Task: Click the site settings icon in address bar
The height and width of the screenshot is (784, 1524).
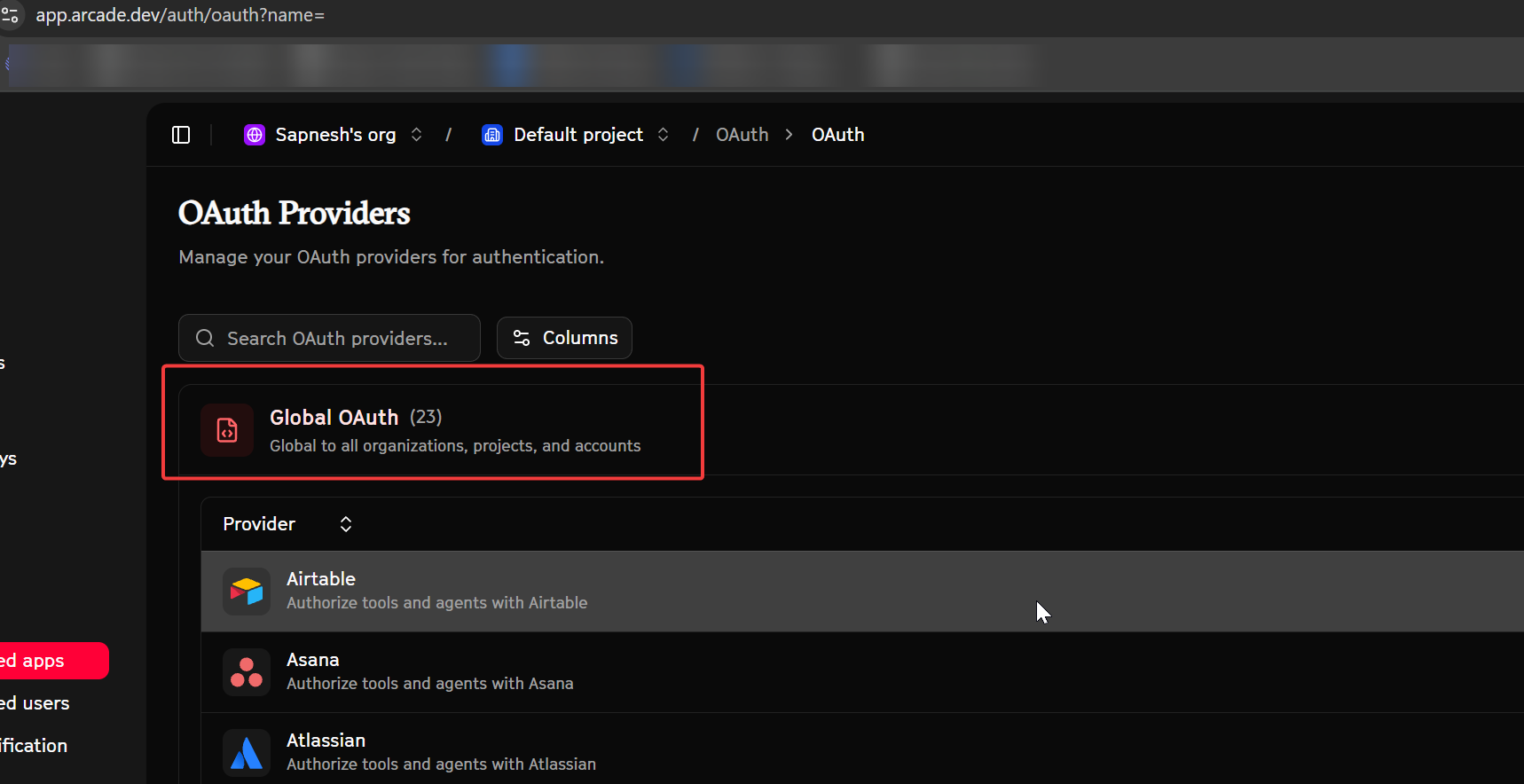Action: click(11, 15)
